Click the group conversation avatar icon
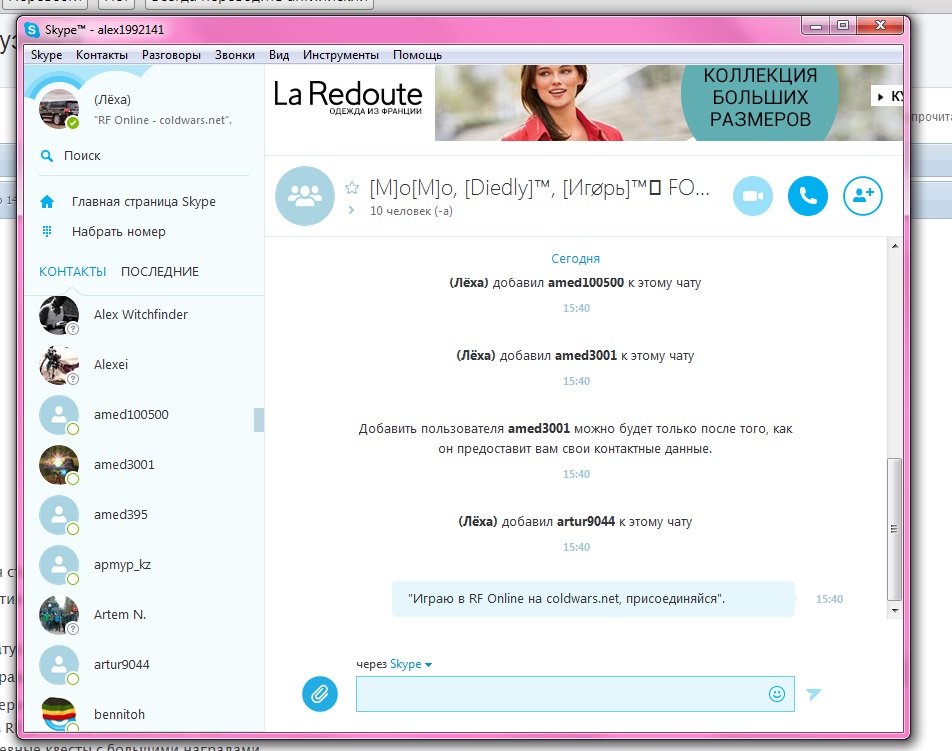Image resolution: width=952 pixels, height=751 pixels. tap(305, 195)
